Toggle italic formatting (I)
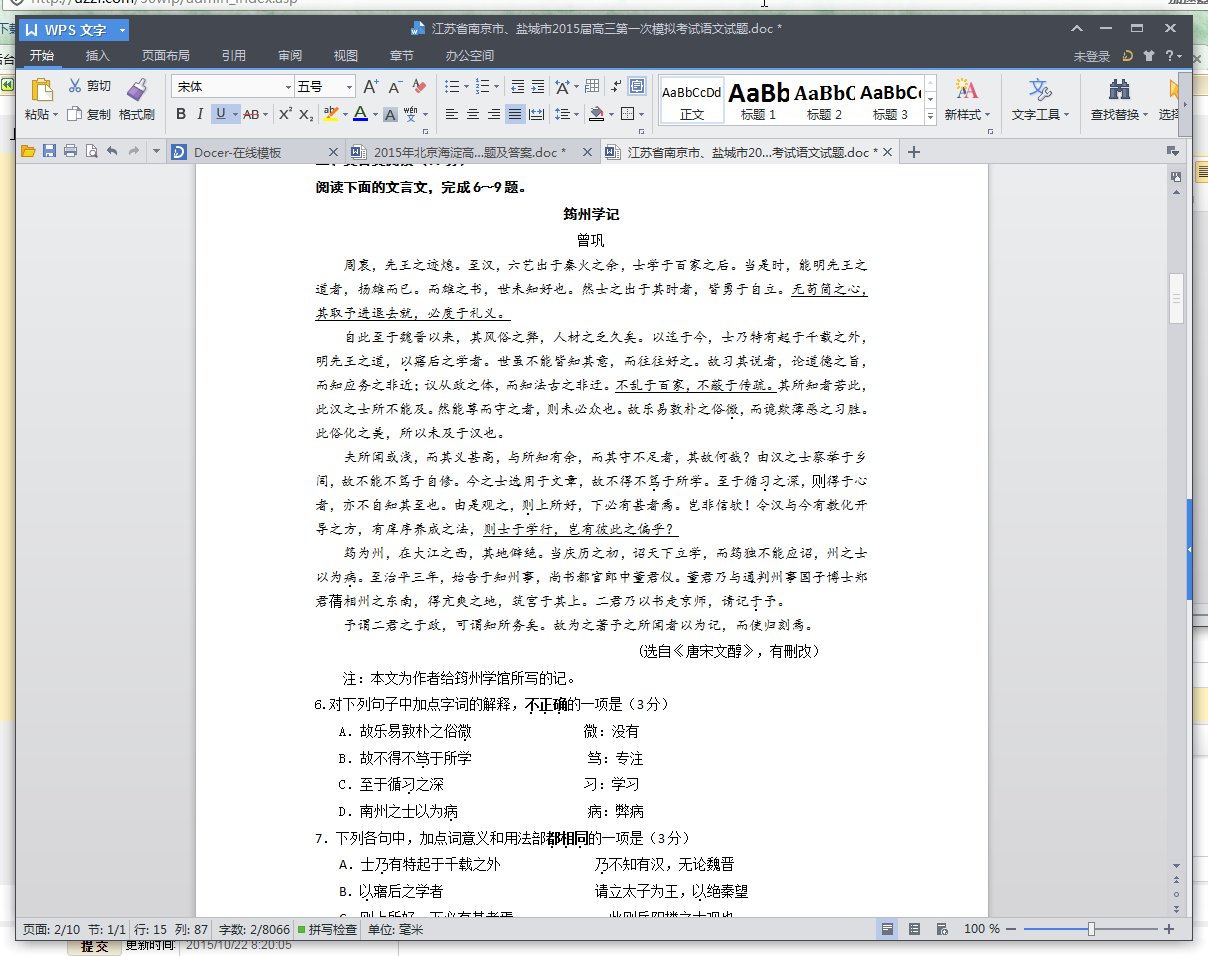Screen dimensions: 1208x956 [200, 114]
